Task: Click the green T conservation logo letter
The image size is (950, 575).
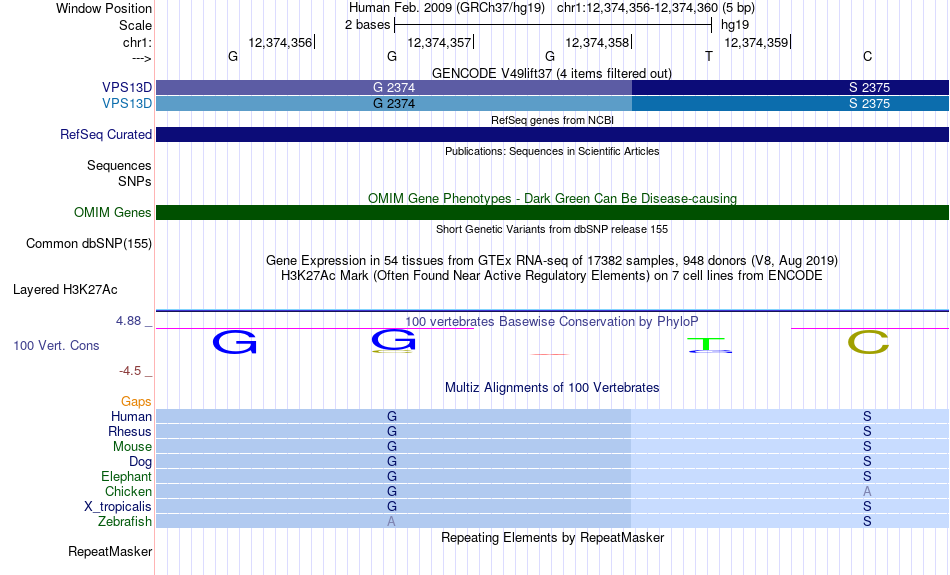Action: [706, 344]
